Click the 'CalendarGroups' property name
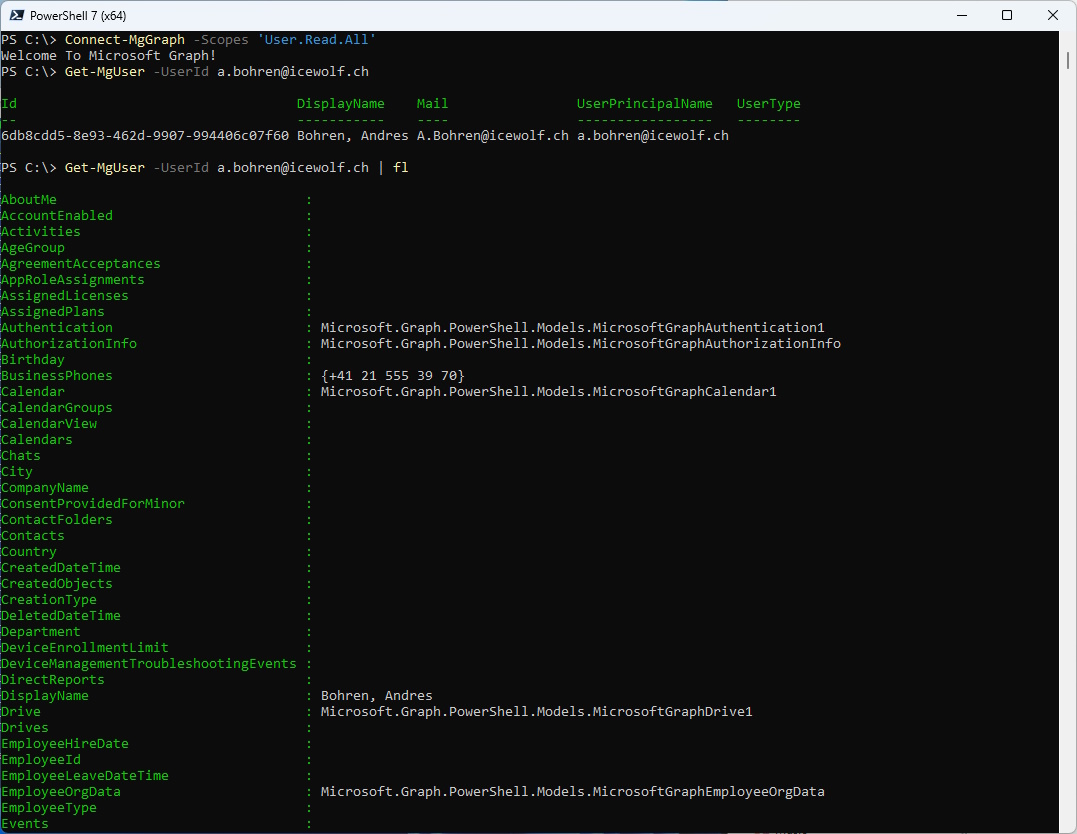This screenshot has width=1077, height=834. pos(57,408)
